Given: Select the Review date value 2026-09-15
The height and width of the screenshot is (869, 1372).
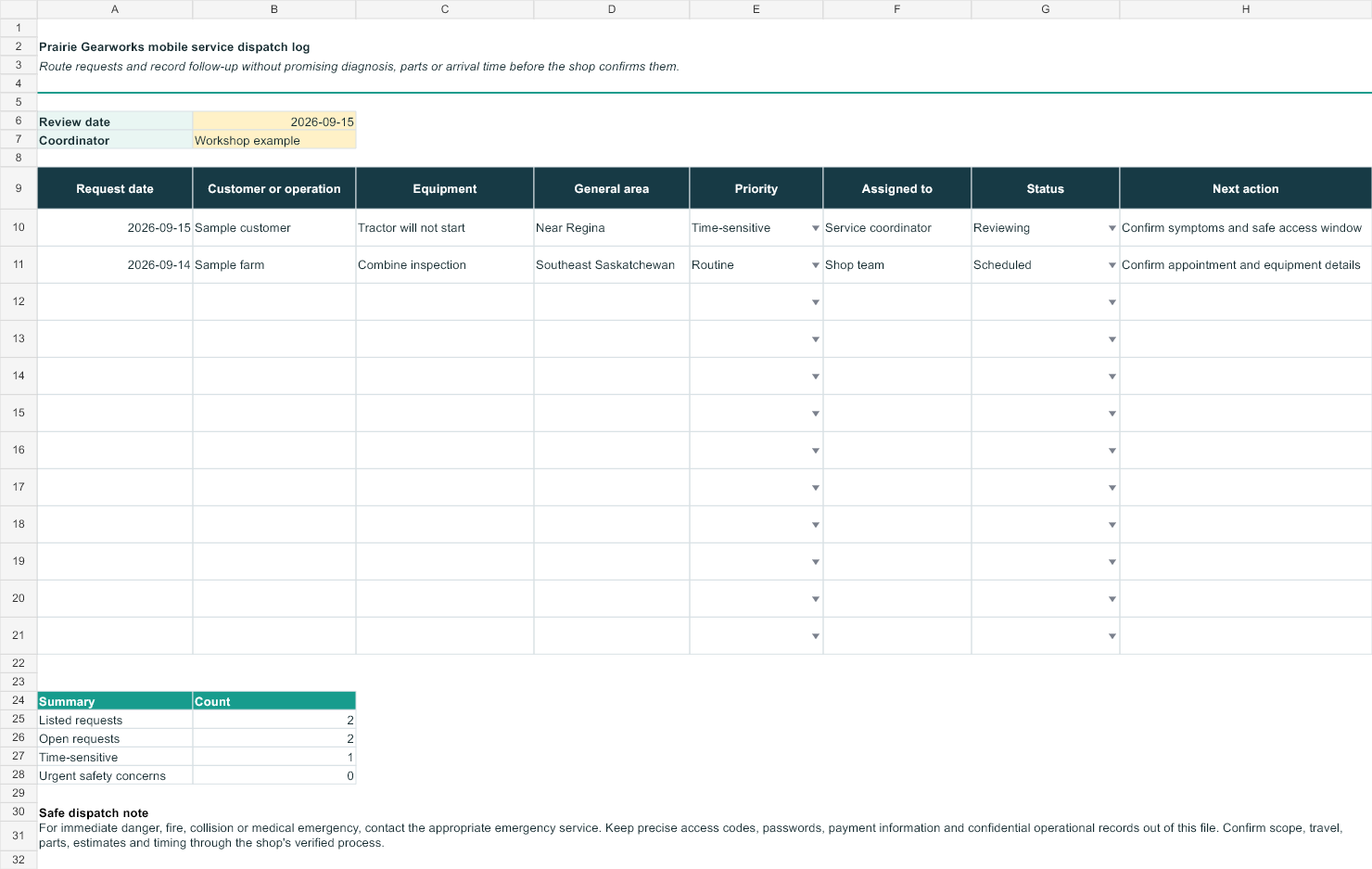Looking at the screenshot, I should pyautogui.click(x=274, y=121).
